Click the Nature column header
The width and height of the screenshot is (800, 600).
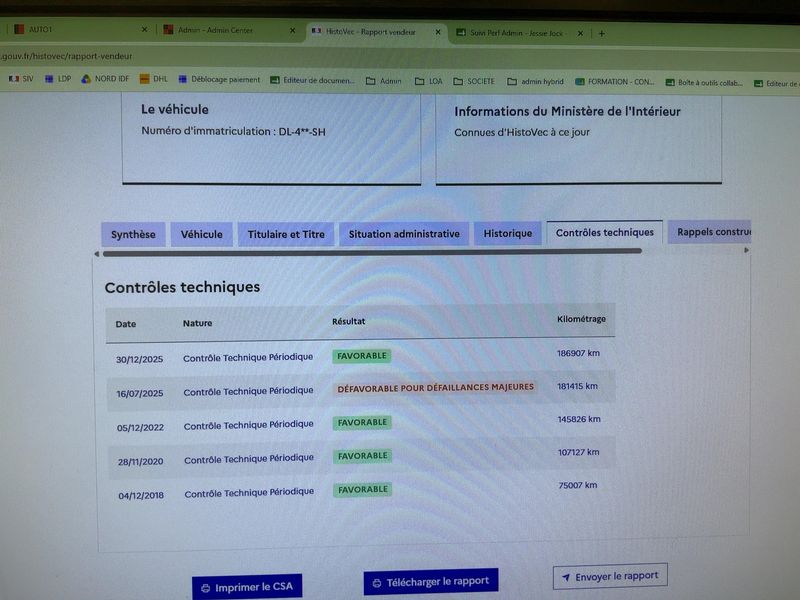coord(197,323)
